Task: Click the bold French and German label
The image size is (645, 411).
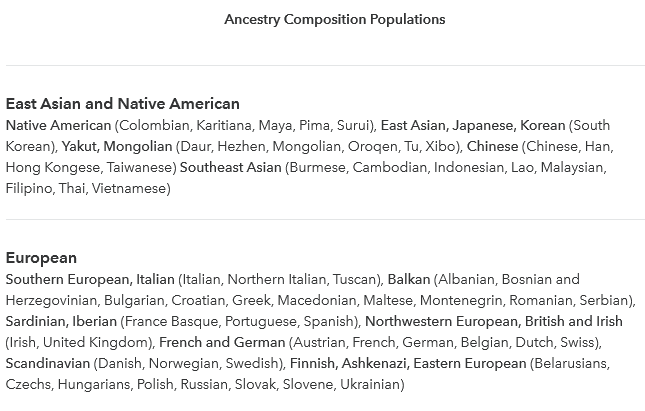Action: coord(222,342)
